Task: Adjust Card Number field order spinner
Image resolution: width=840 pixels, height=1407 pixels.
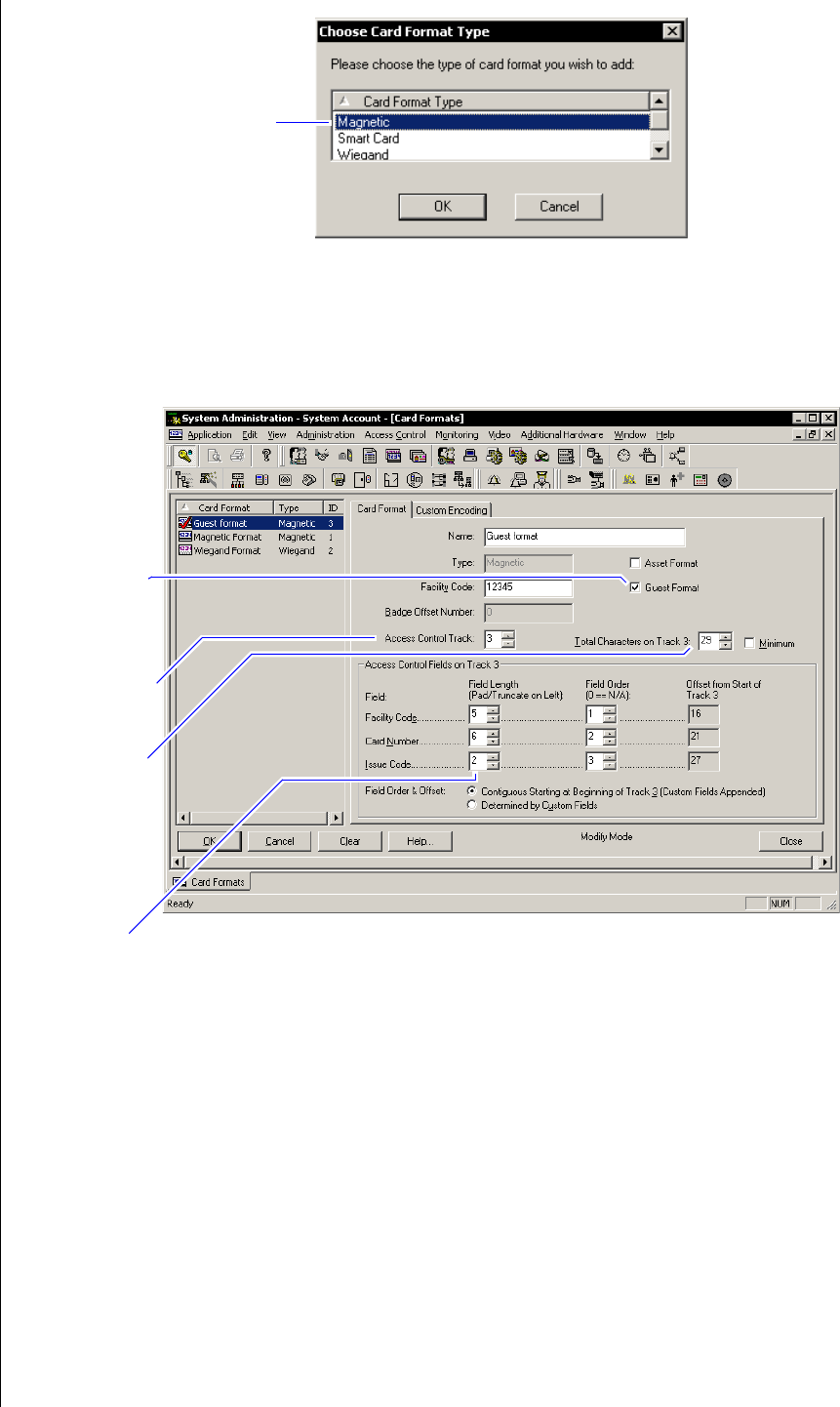Action: (609, 737)
